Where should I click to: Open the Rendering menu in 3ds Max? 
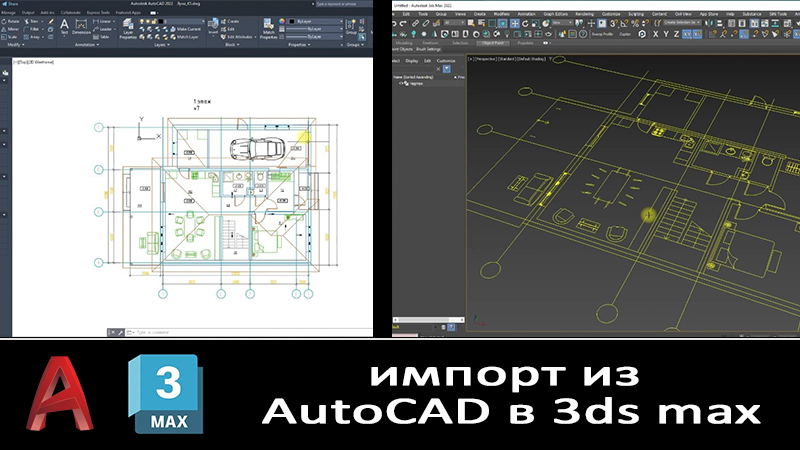[x=585, y=14]
